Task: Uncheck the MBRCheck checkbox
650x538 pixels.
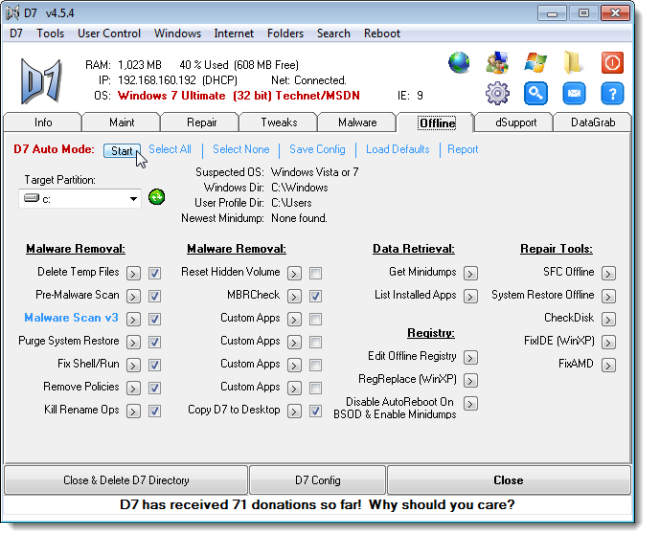Action: [x=315, y=296]
